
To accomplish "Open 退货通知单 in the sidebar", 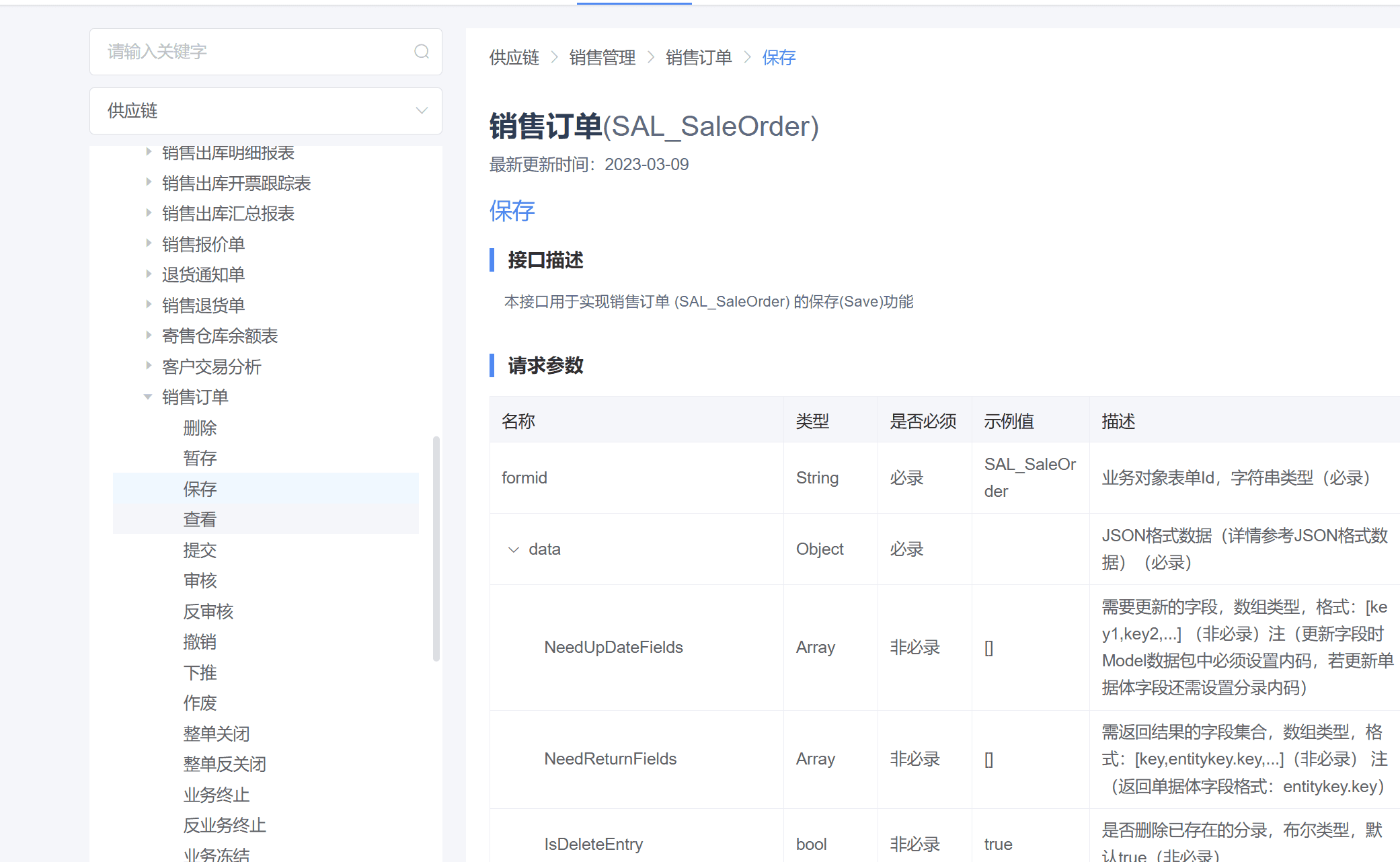I will point(203,274).
